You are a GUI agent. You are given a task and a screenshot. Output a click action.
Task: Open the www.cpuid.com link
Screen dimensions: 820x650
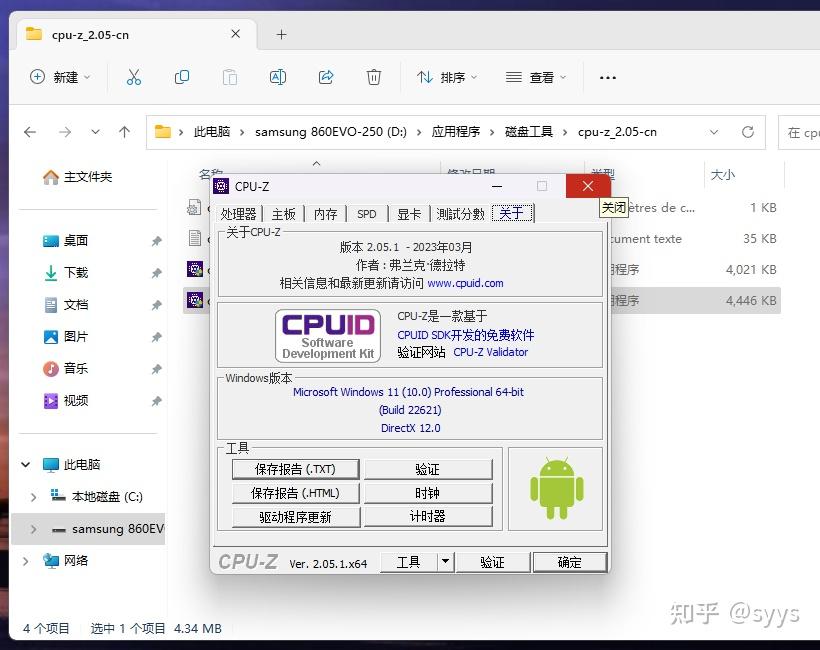point(470,284)
